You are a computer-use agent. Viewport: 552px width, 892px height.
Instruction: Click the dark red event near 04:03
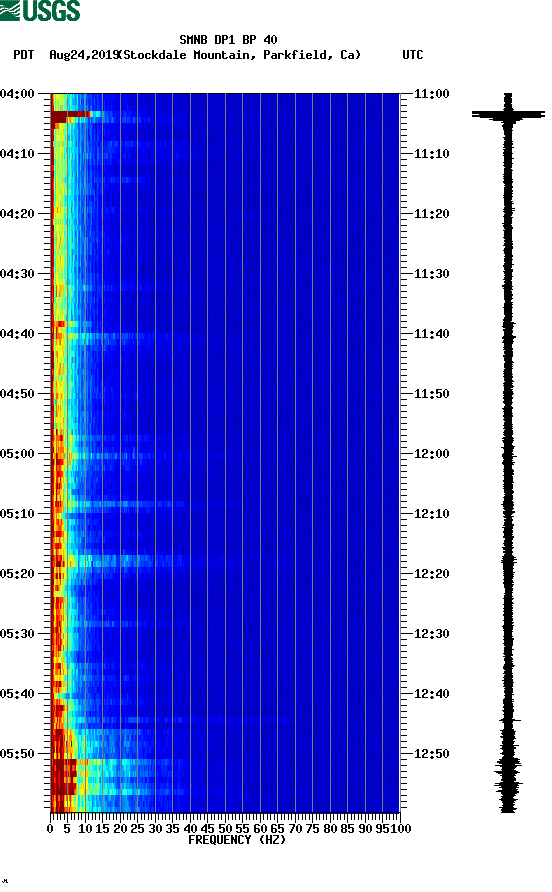(71, 115)
